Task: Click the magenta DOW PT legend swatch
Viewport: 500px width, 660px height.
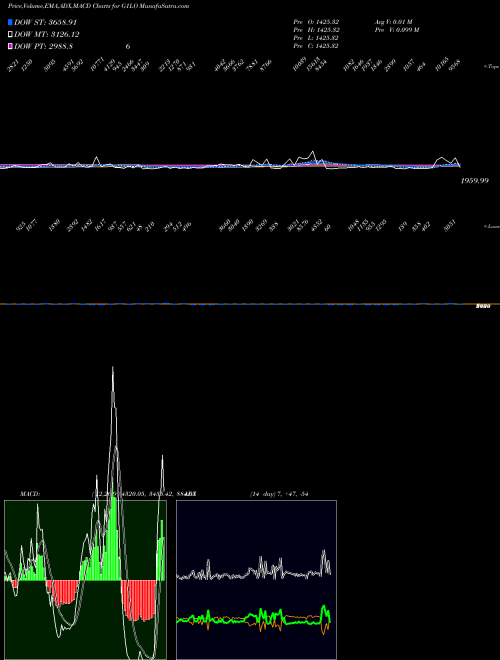Action: tap(10, 46)
